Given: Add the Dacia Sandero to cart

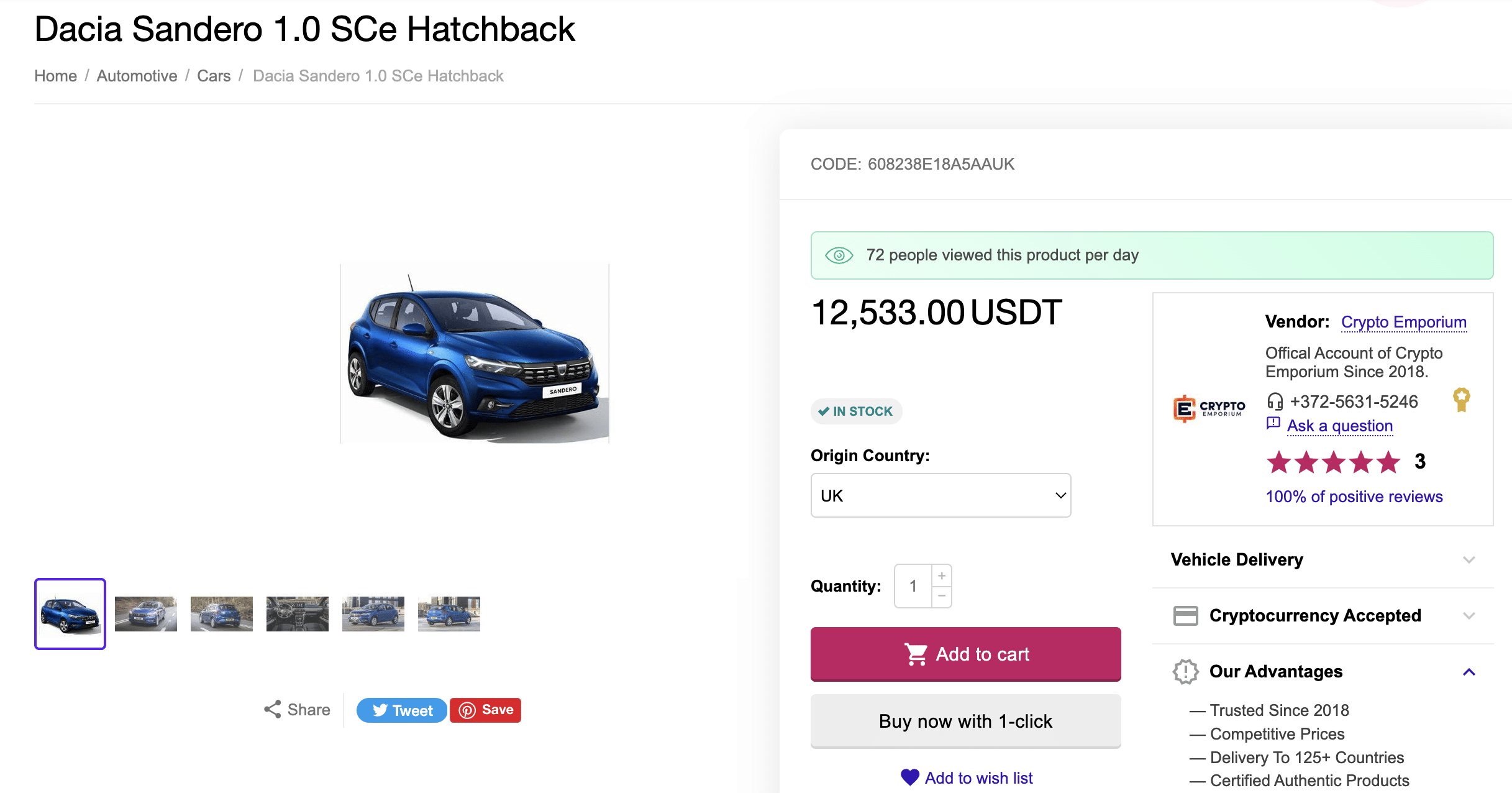Looking at the screenshot, I should point(966,654).
